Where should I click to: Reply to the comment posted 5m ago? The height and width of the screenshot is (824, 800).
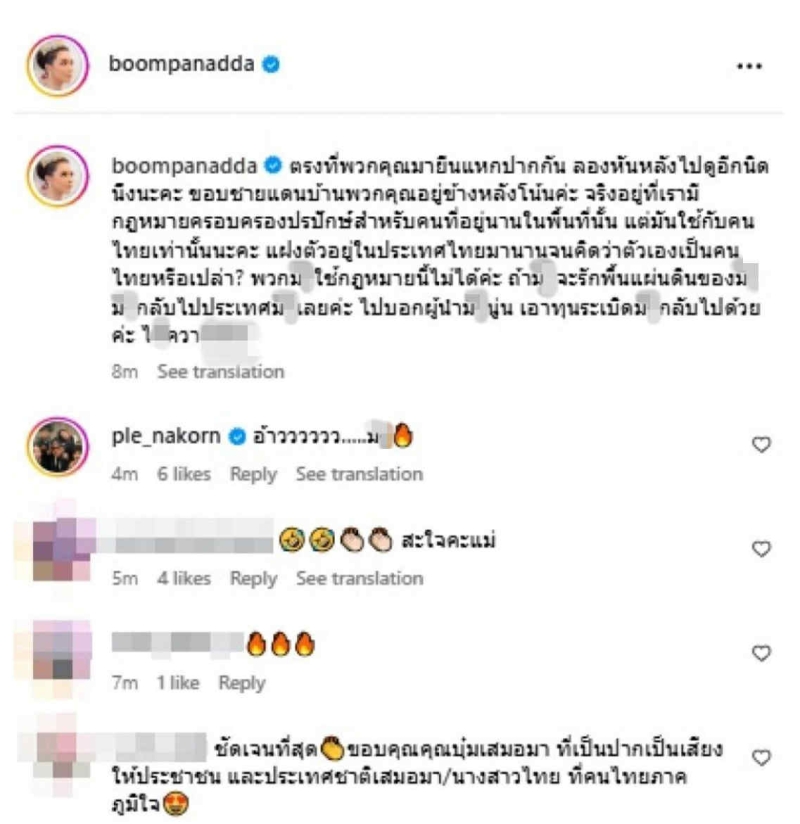coord(253,579)
